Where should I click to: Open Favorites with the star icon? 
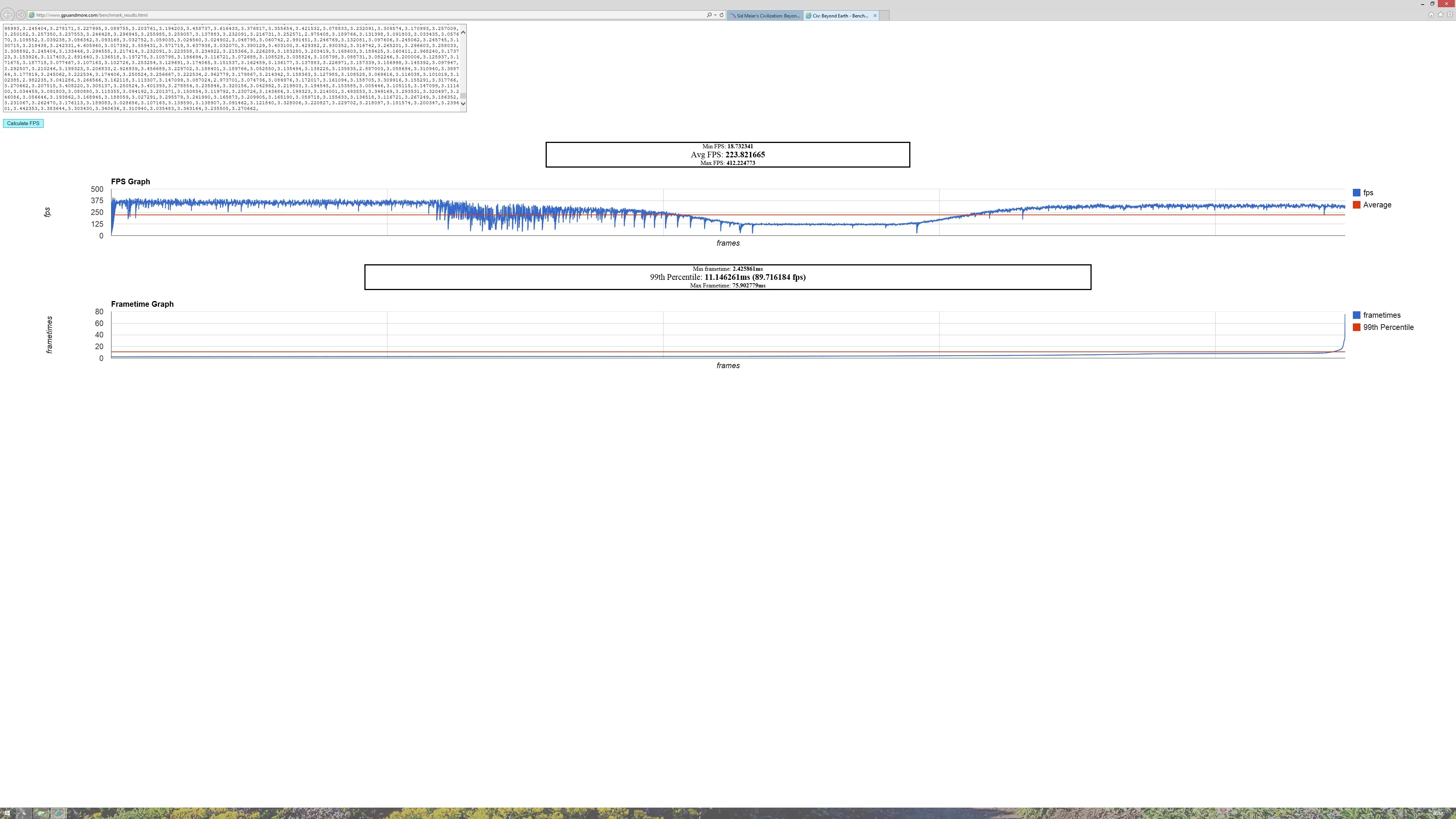coord(1440,15)
